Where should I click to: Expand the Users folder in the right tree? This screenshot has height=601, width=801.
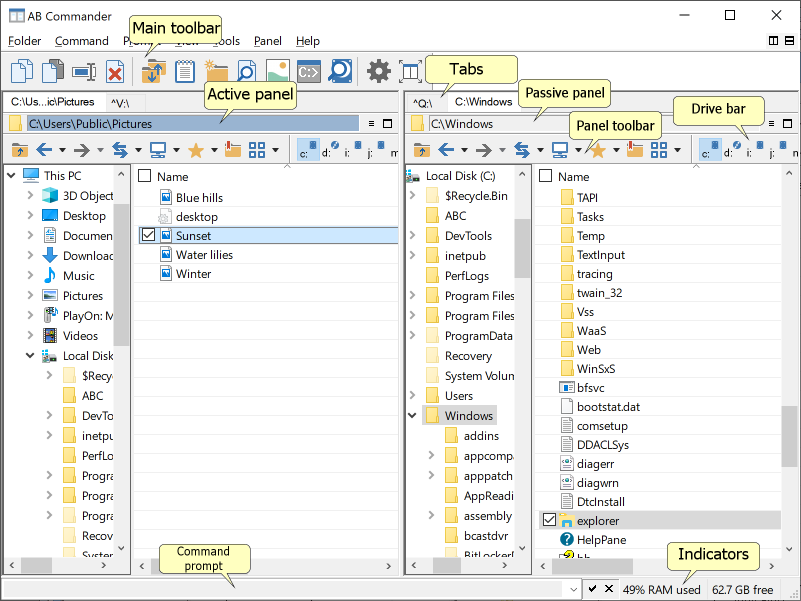tap(413, 395)
